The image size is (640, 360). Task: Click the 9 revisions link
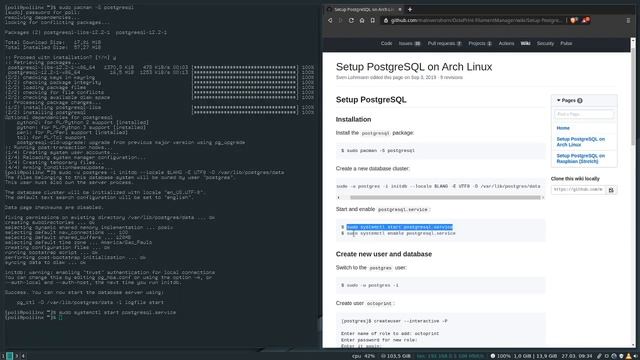pos(451,78)
